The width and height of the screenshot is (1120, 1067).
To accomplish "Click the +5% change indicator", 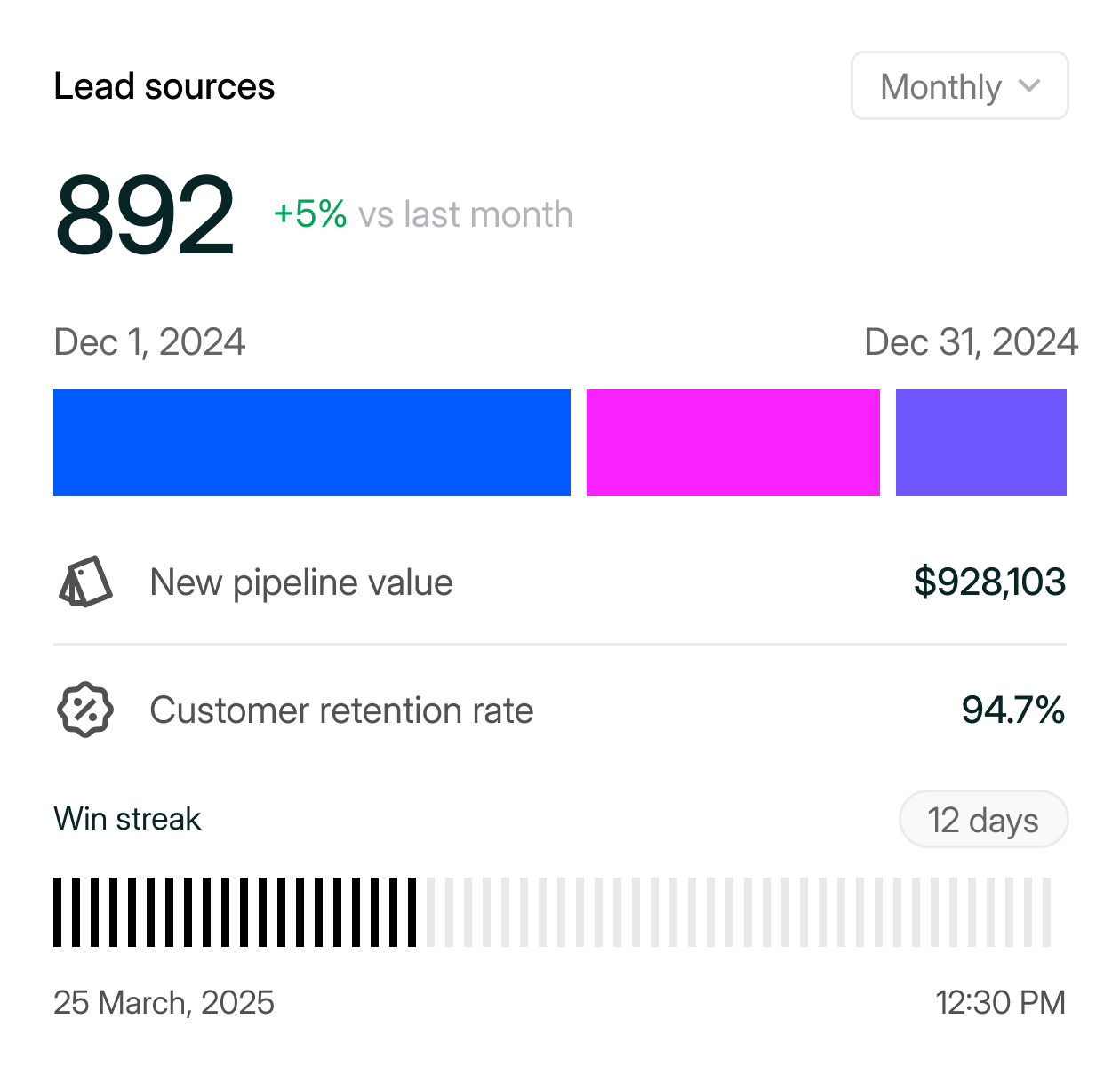I will (x=310, y=214).
